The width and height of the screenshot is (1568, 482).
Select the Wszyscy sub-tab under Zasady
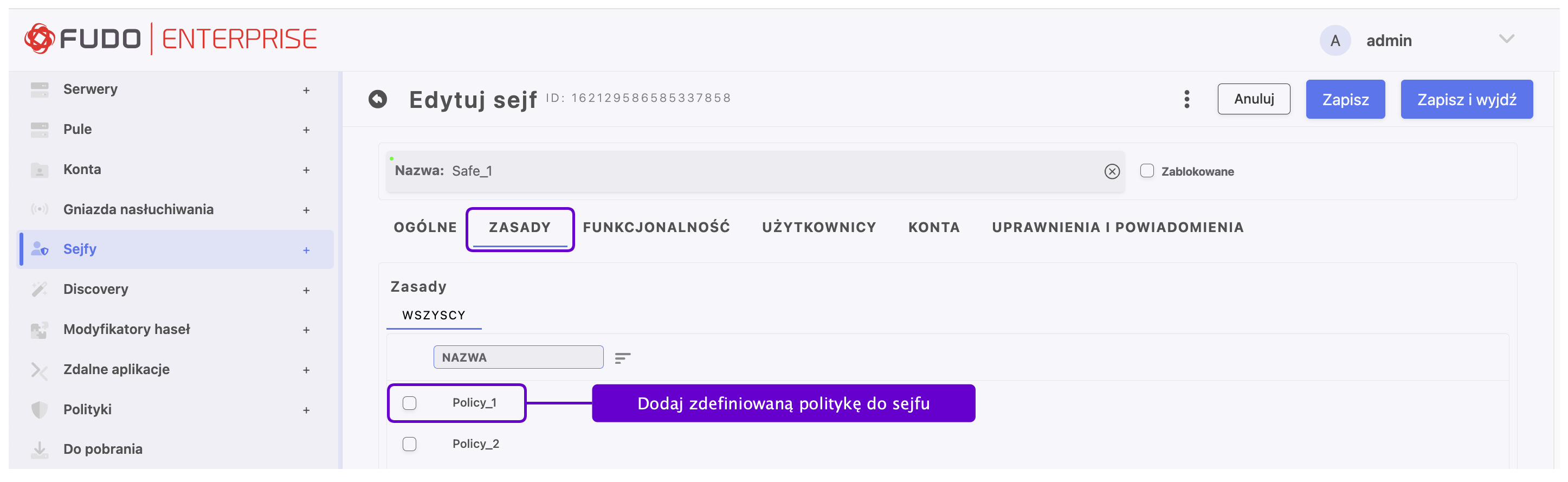click(x=434, y=315)
